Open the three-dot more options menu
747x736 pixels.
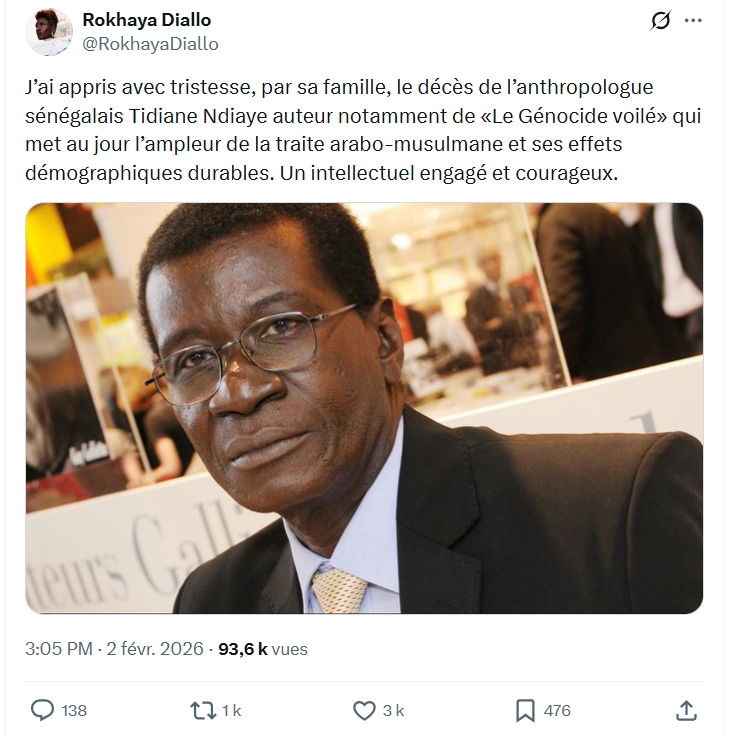tap(693, 20)
